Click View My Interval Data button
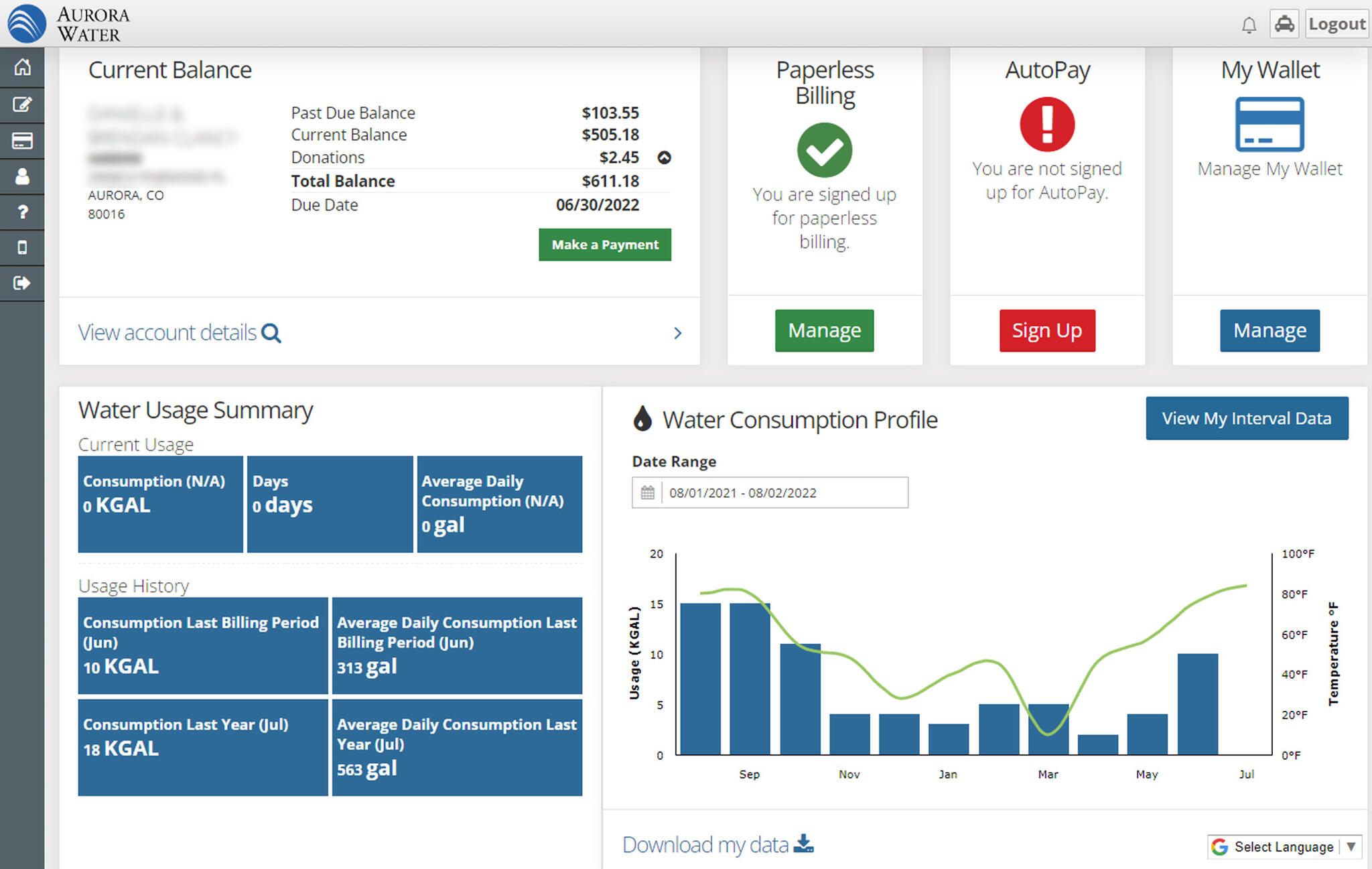The image size is (1372, 869). click(1246, 418)
